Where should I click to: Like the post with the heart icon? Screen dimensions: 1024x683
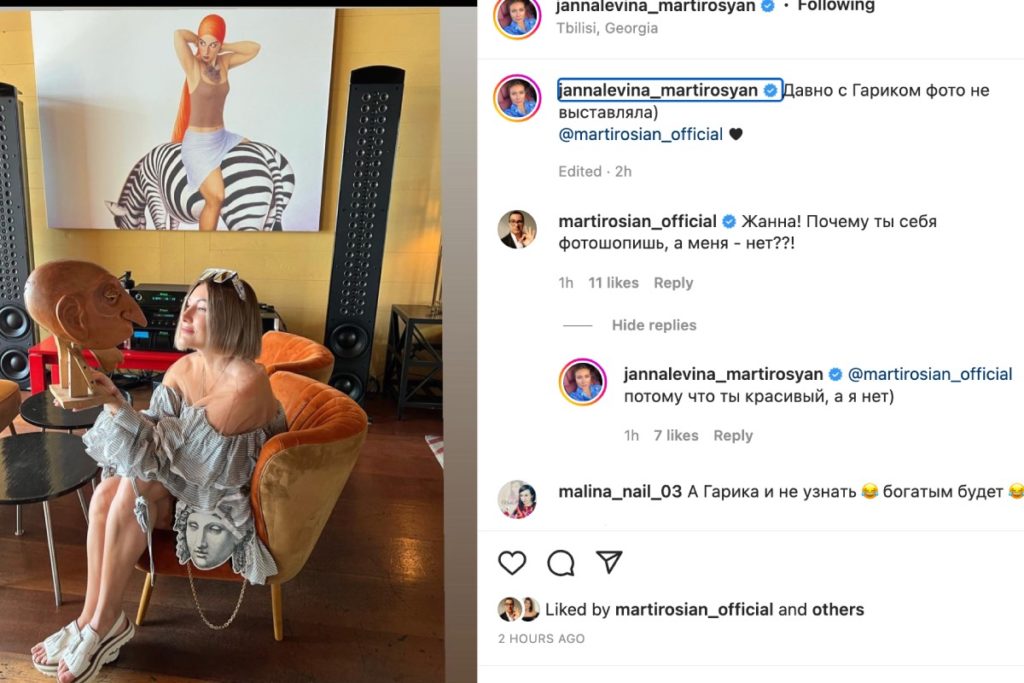coord(512,563)
